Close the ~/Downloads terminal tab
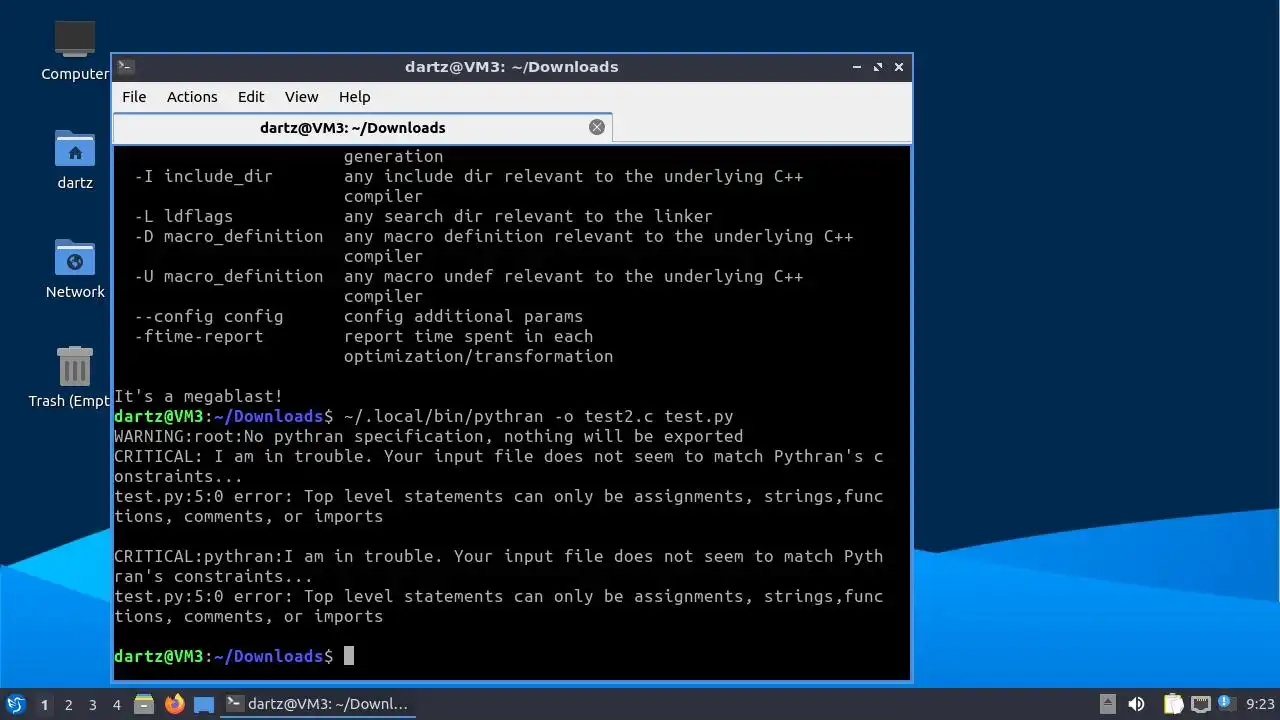 click(597, 127)
